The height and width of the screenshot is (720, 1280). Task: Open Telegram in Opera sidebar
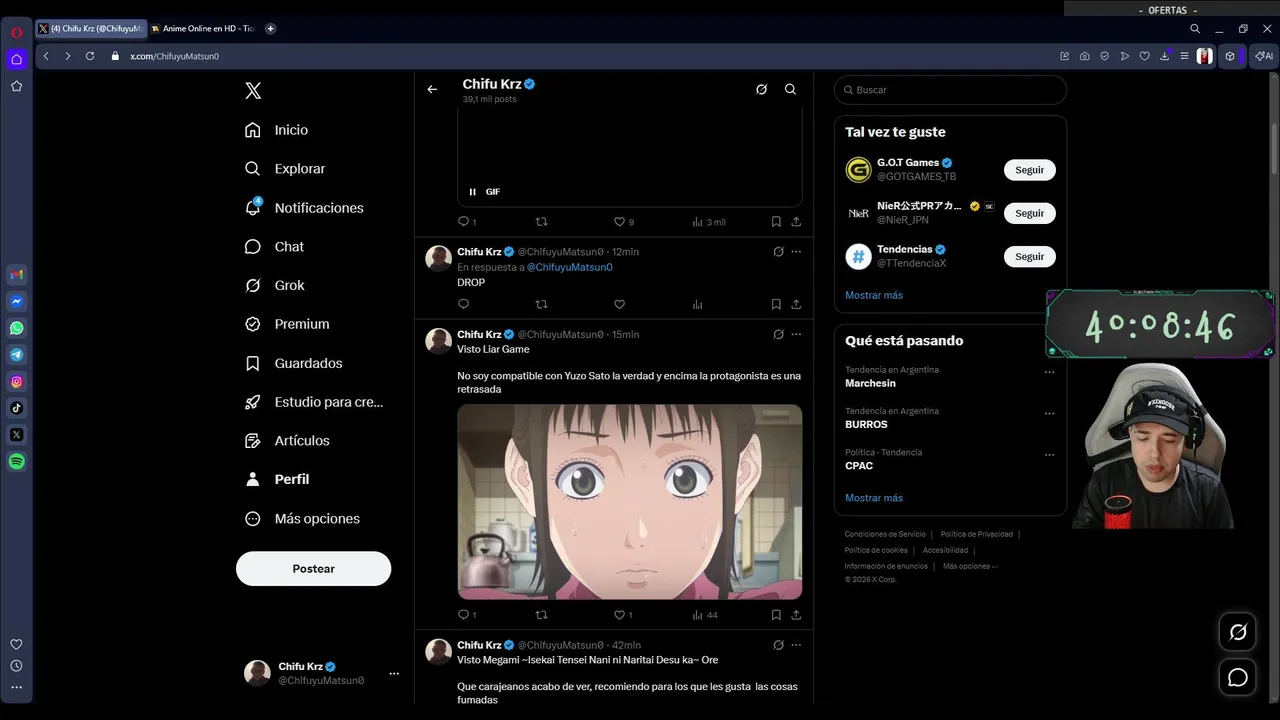pyautogui.click(x=17, y=355)
